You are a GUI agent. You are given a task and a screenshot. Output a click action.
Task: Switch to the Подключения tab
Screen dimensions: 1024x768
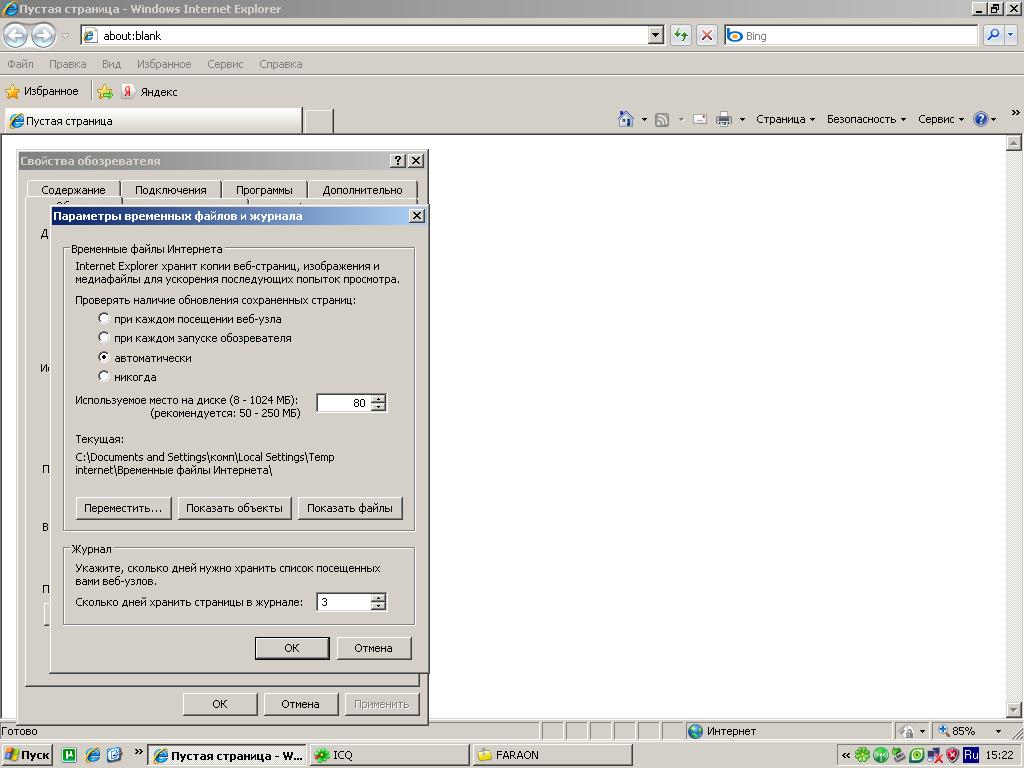170,189
